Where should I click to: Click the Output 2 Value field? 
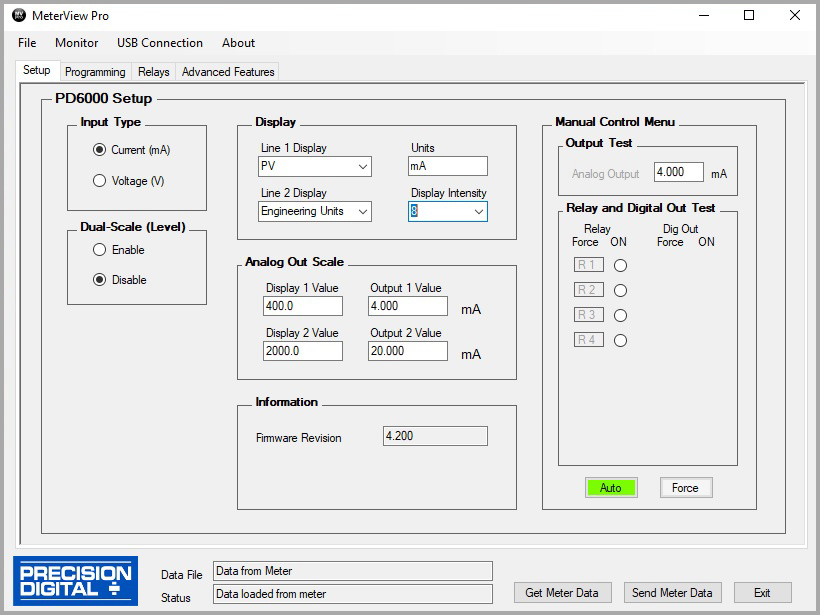(x=408, y=351)
